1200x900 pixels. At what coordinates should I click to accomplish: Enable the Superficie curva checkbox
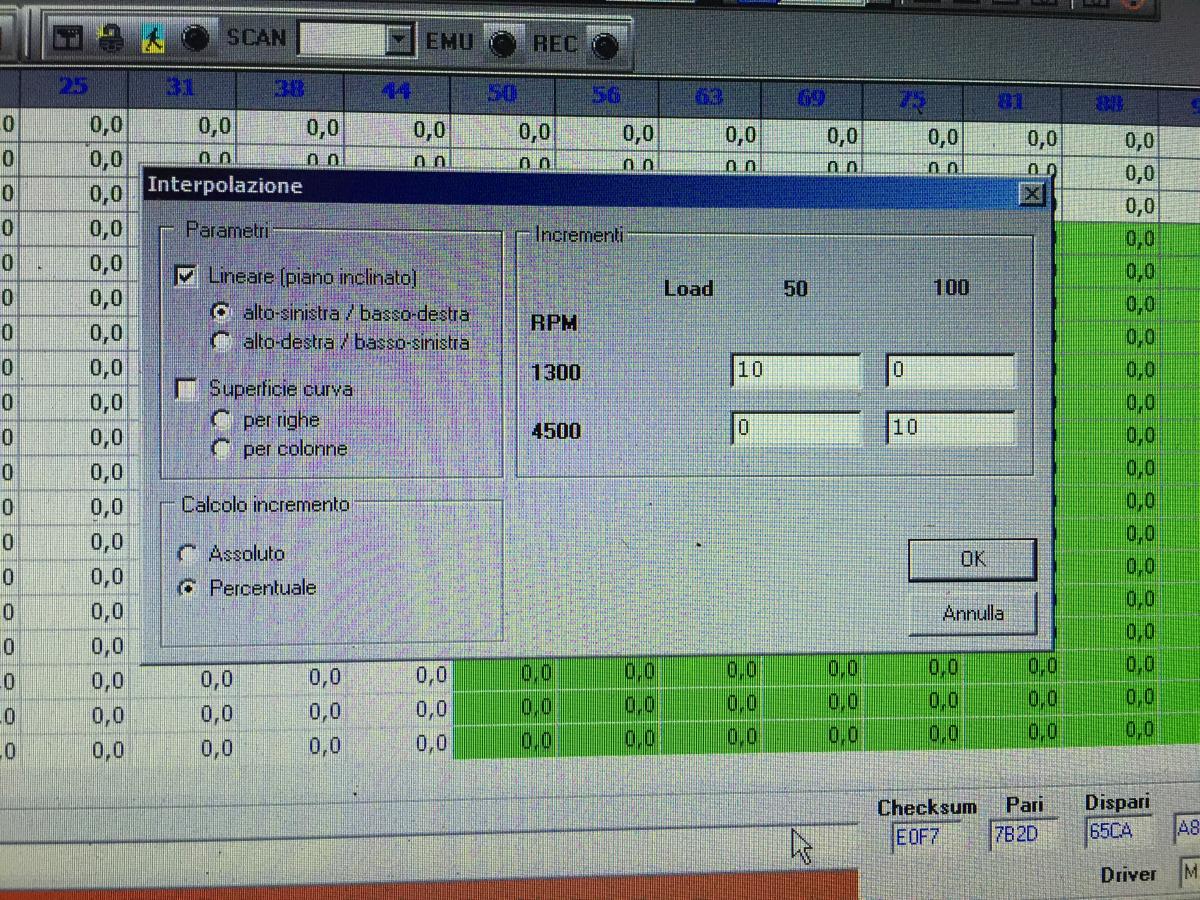[186, 389]
